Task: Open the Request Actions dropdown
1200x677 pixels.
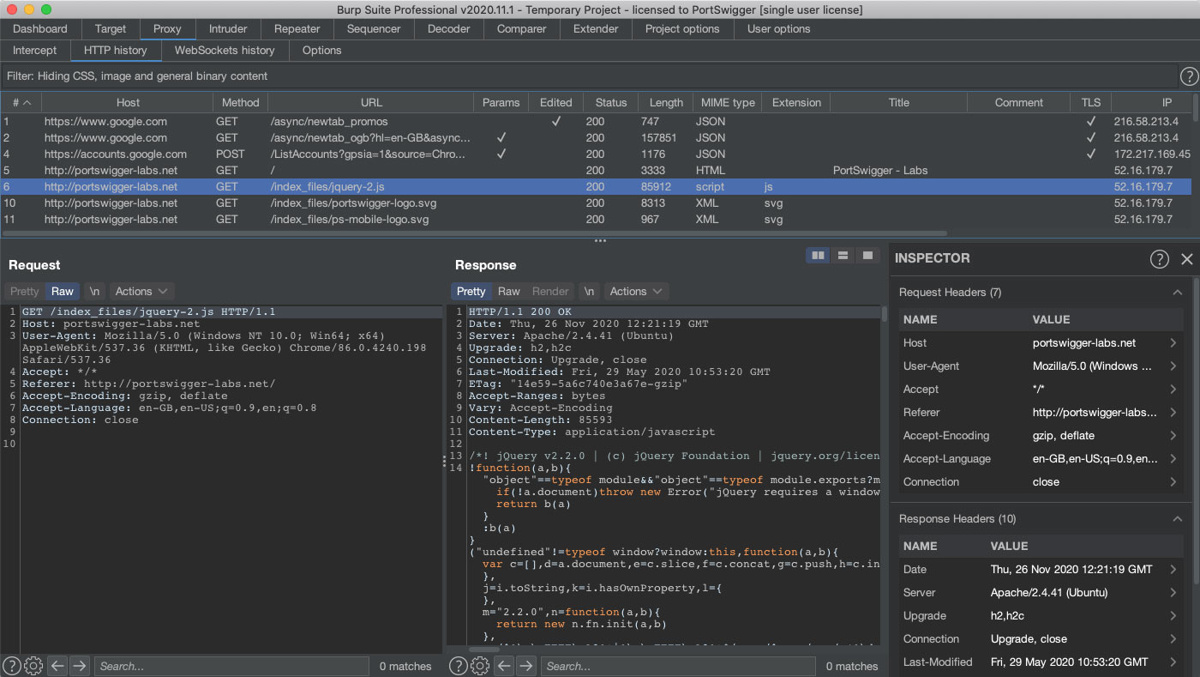Action: click(x=141, y=291)
